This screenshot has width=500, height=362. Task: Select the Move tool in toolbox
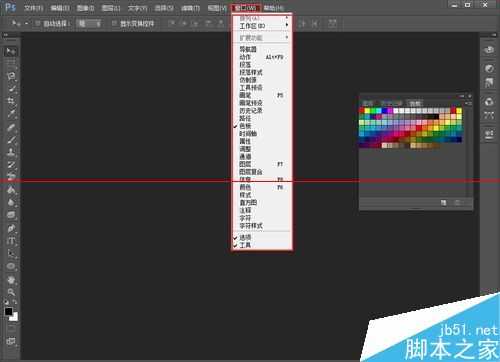[11, 51]
